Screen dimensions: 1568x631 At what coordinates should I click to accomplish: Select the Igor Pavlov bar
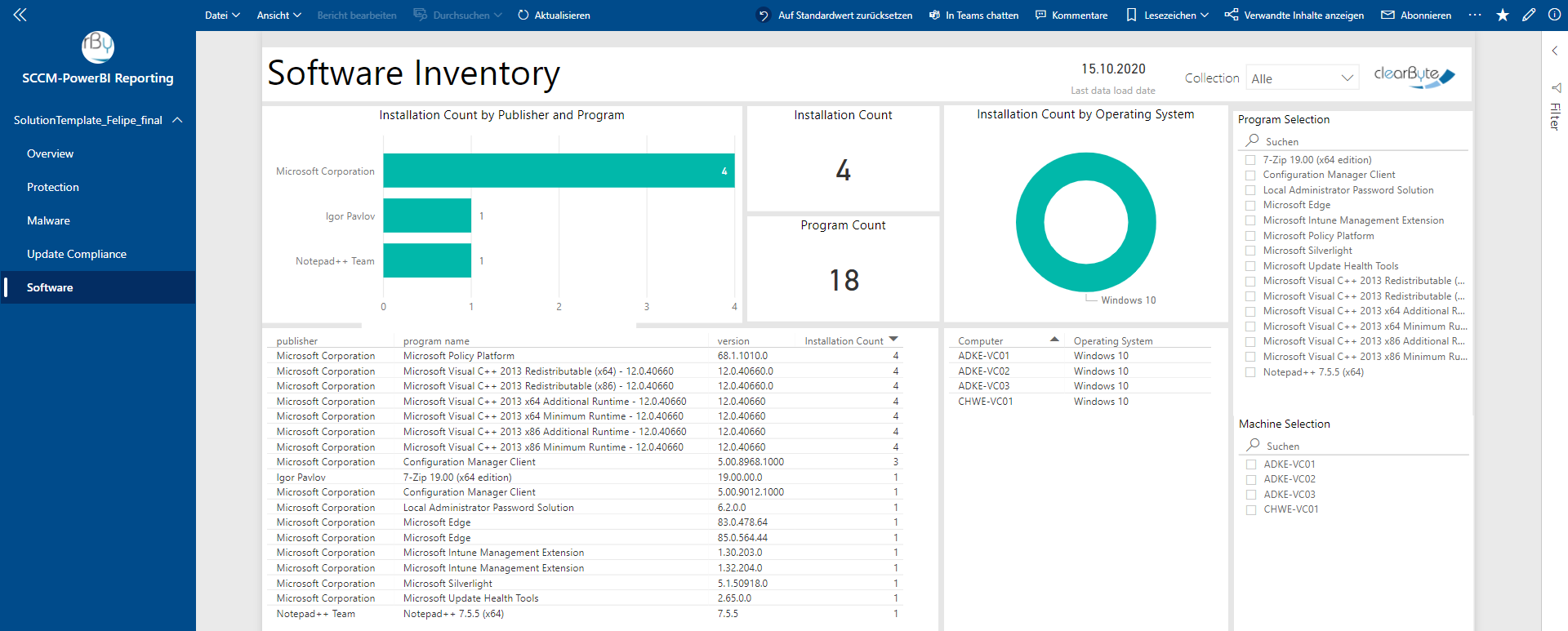point(427,216)
